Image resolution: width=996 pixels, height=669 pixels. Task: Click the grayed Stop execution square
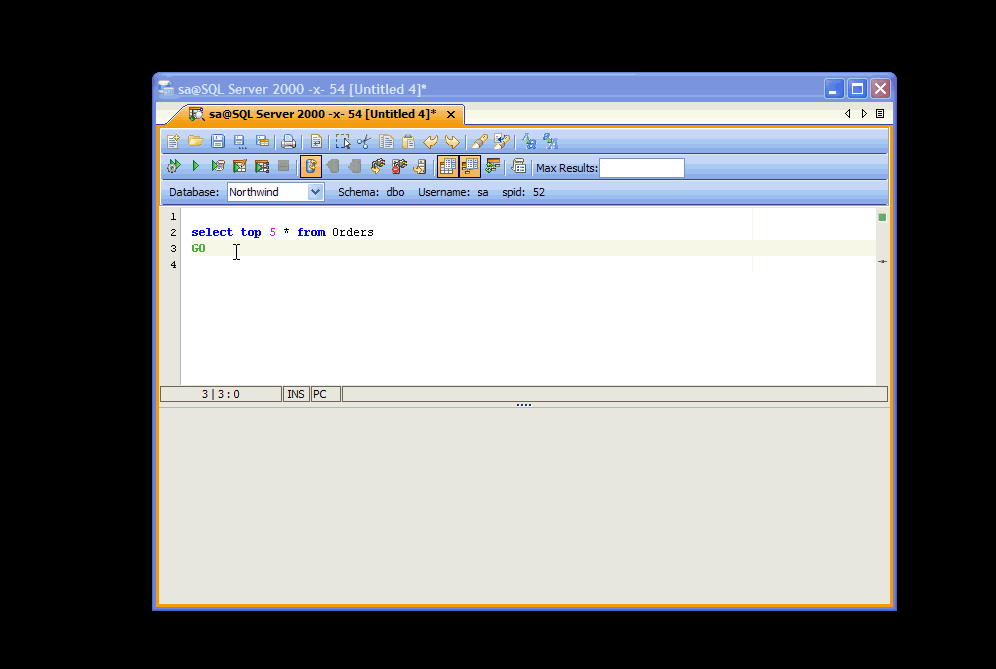[x=283, y=166]
